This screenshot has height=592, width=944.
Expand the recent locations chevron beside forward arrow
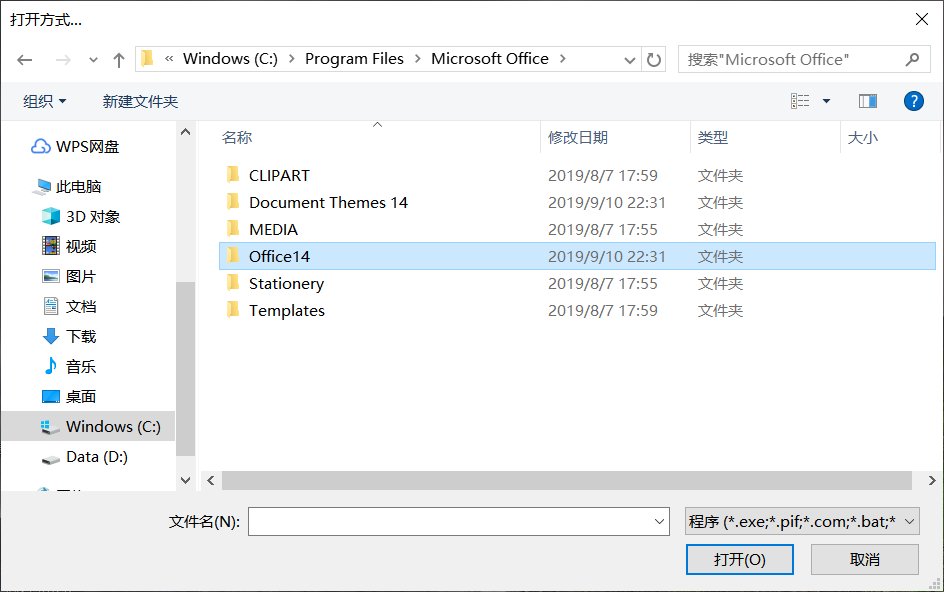coord(93,59)
